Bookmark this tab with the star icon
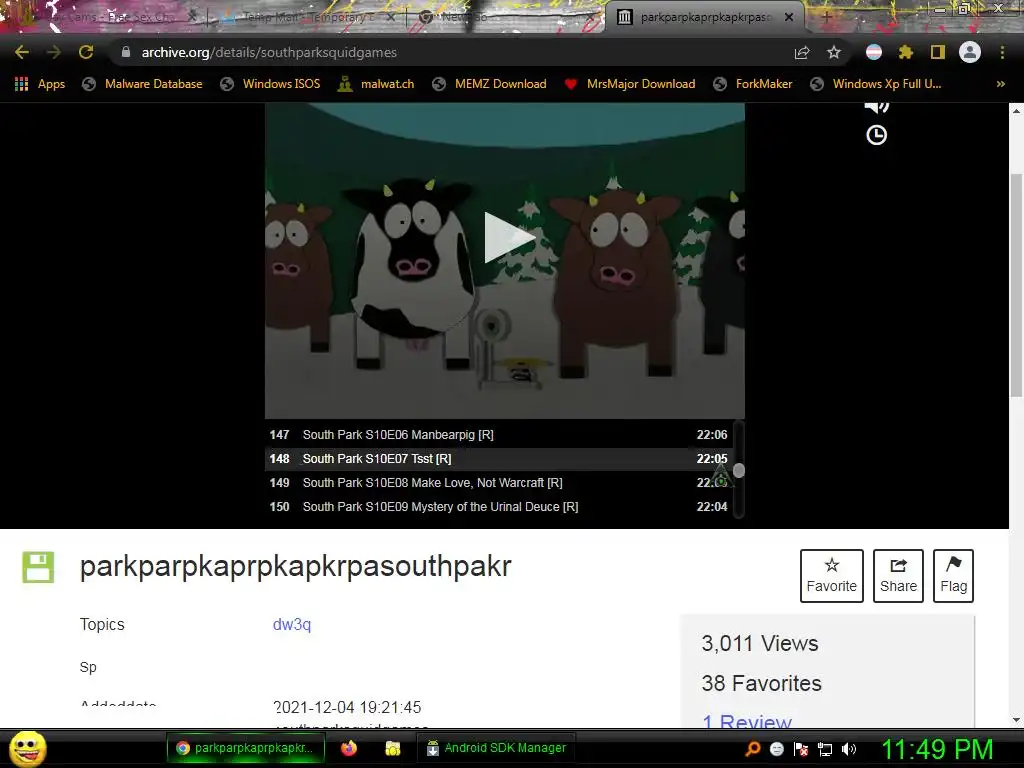This screenshot has height=768, width=1024. coord(833,52)
